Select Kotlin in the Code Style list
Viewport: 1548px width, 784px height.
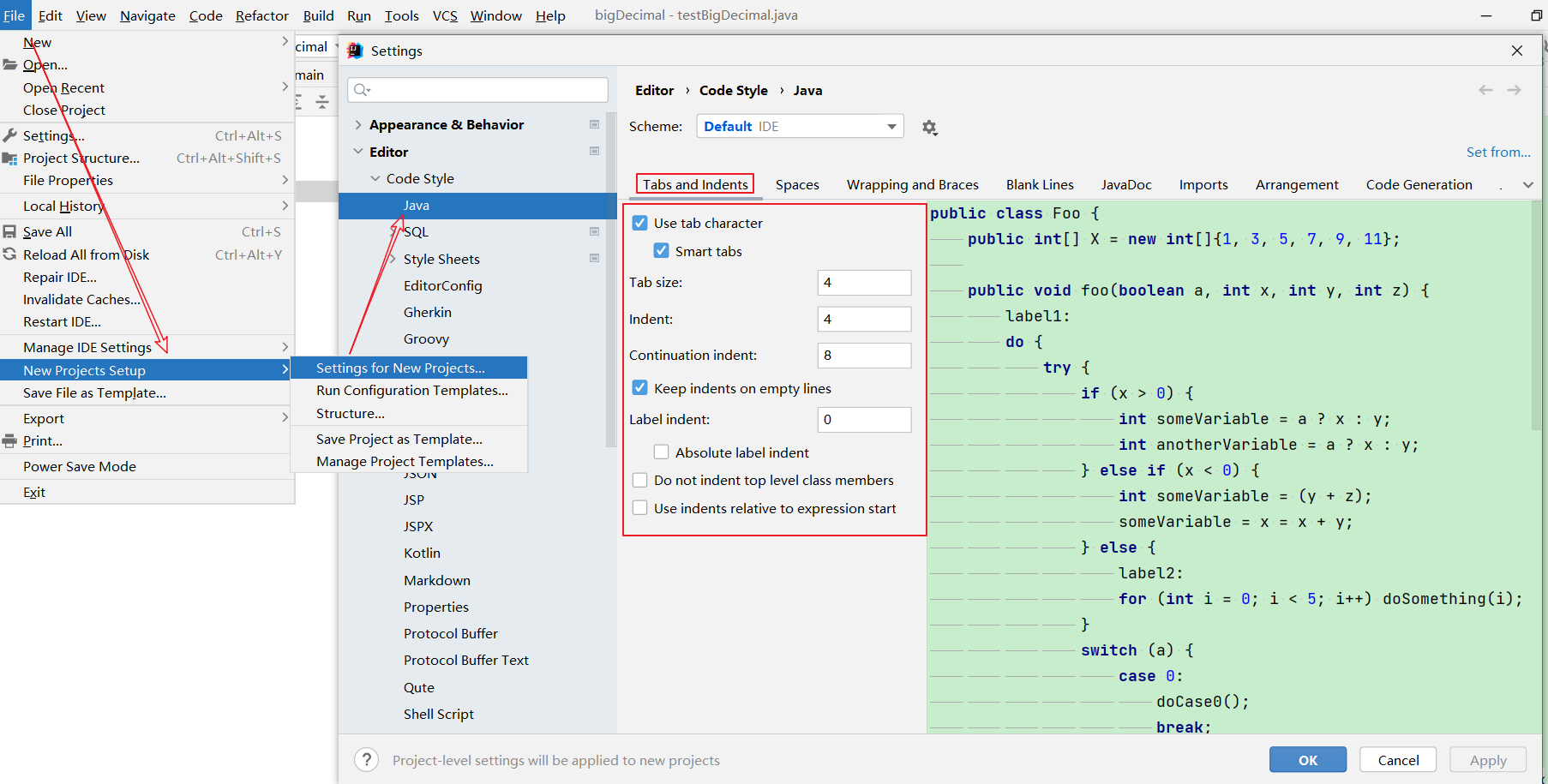[422, 554]
